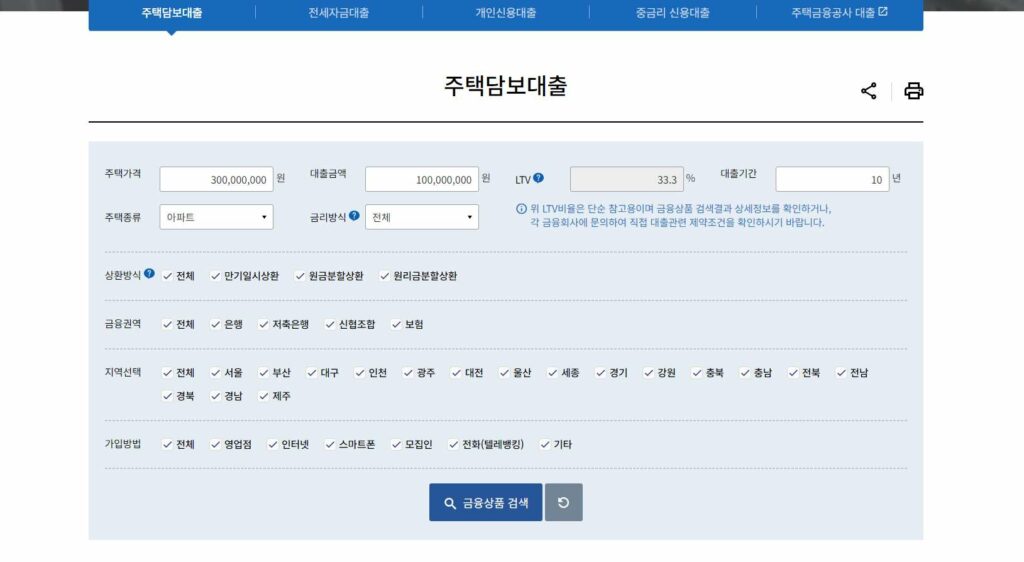Uncheck 대전 region checkbox

pyautogui.click(x=456, y=373)
